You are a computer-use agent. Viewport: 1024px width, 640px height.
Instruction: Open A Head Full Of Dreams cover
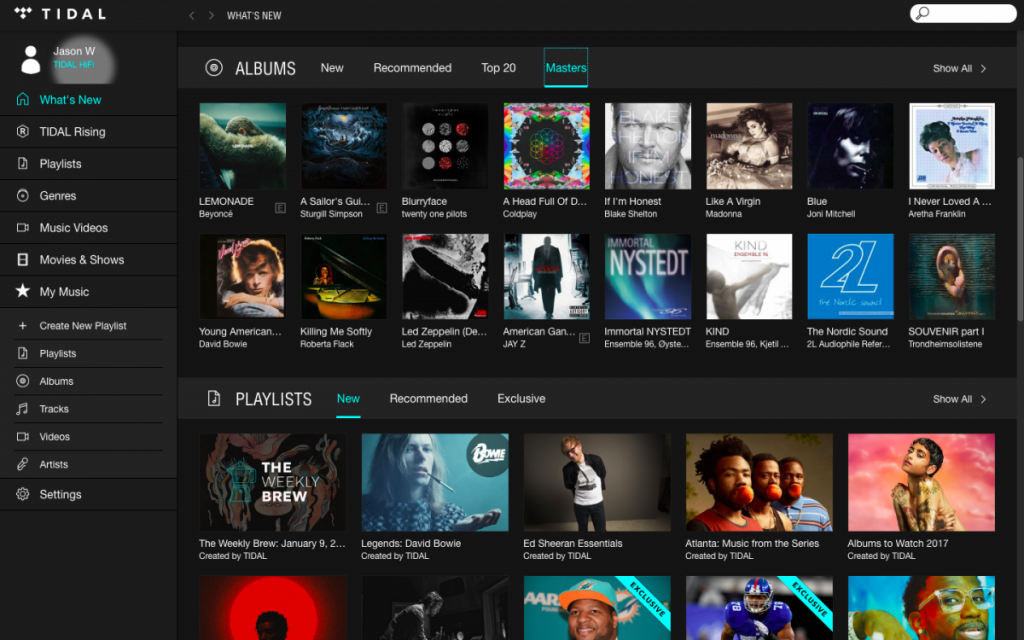coord(547,146)
